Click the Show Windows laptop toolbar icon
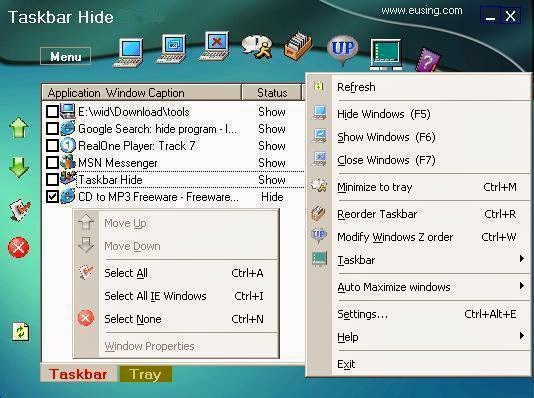Viewport: 534px width, 398px height. pyautogui.click(x=172, y=49)
